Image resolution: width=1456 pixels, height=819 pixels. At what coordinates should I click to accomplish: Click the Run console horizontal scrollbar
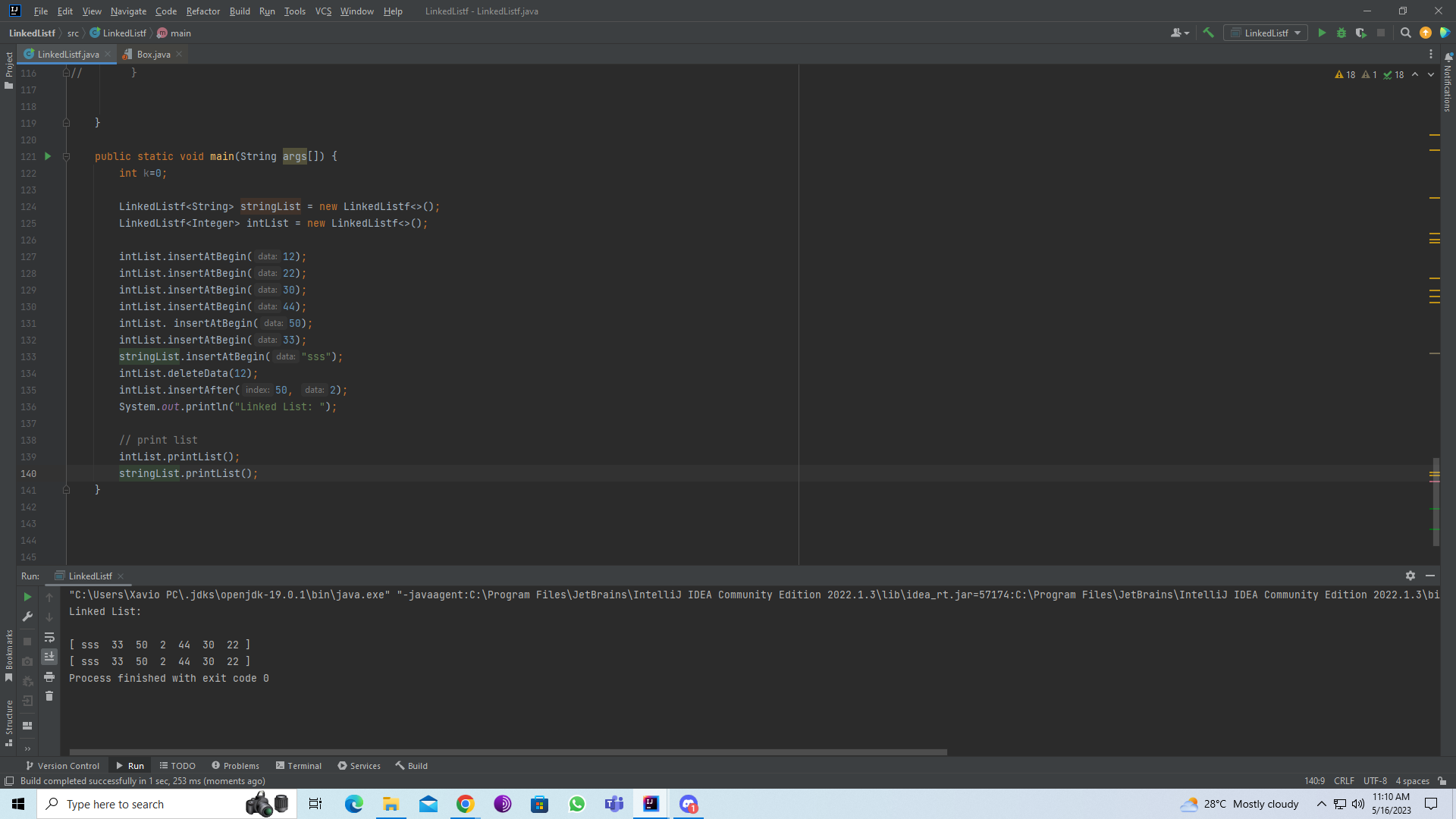click(508, 752)
